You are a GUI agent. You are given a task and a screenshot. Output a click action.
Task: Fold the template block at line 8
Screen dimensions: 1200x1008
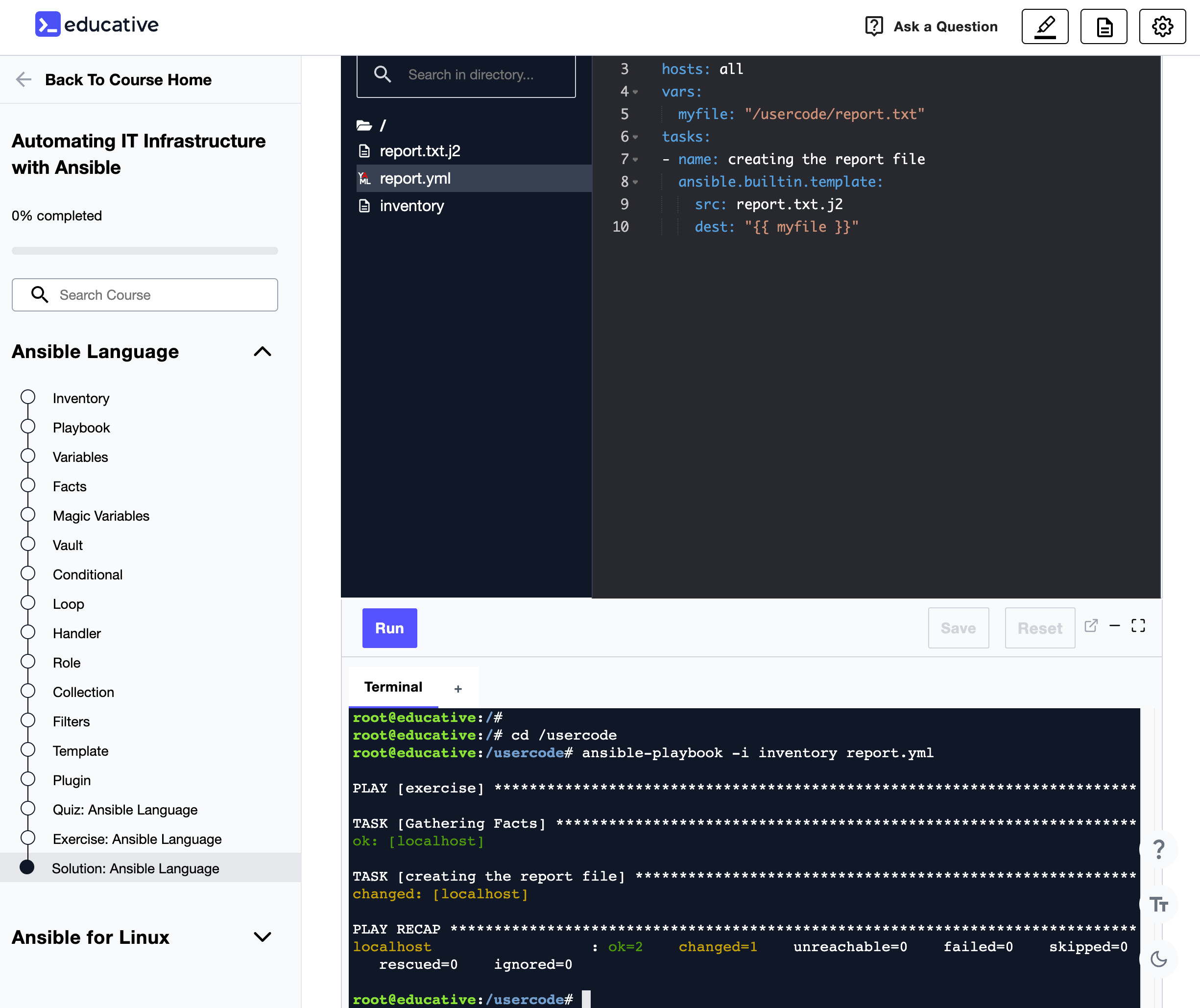(635, 182)
